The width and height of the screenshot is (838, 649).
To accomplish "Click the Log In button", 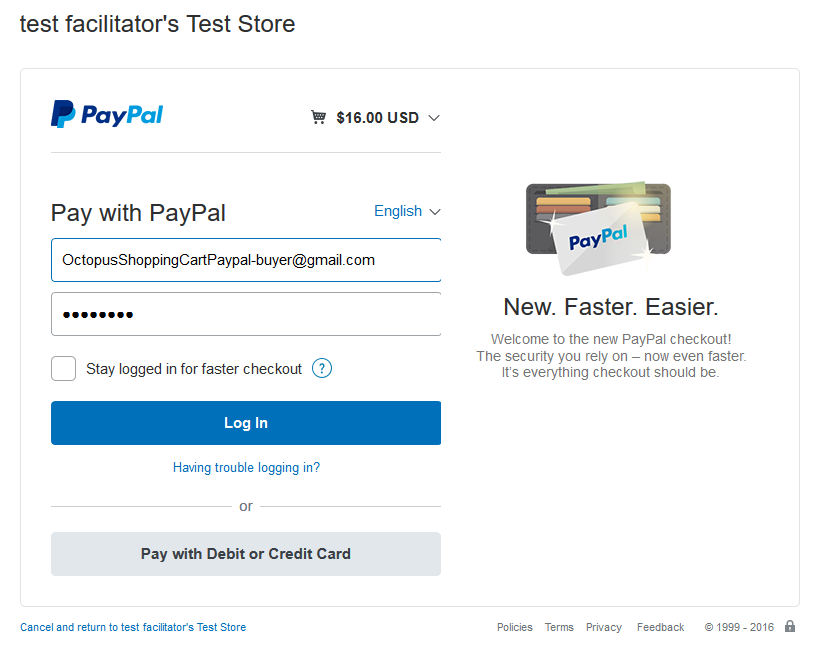I will 245,422.
